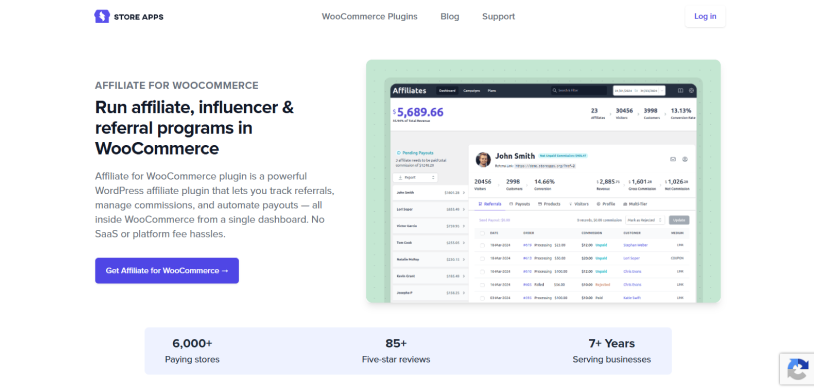
Task: Check the row with Rejected commission
Action: click(482, 285)
